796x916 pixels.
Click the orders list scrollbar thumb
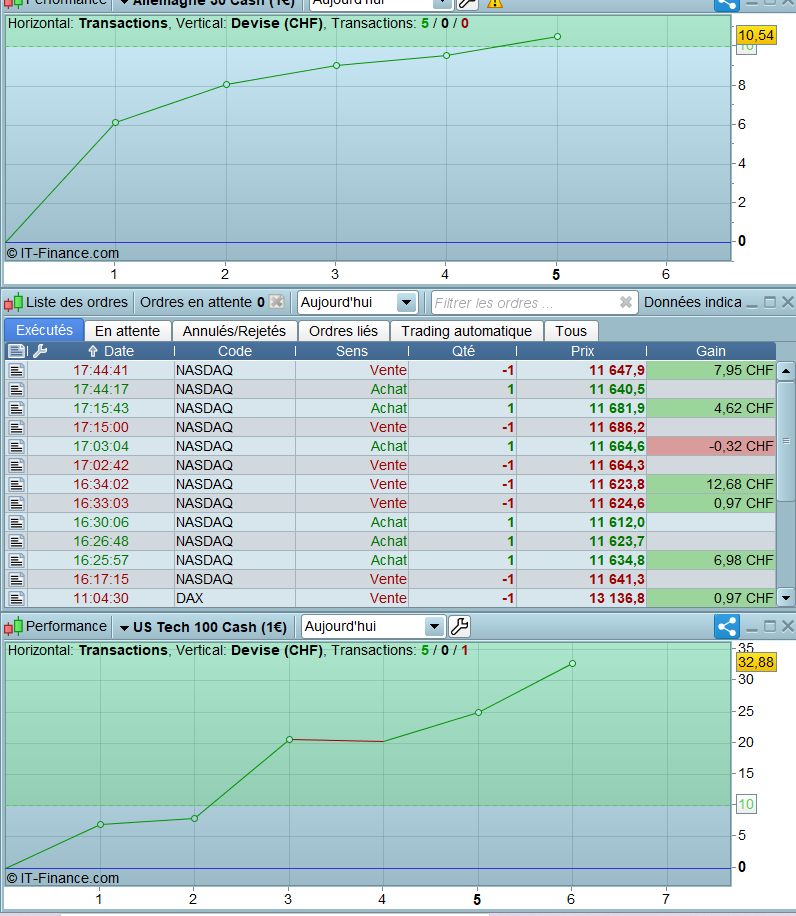[x=786, y=441]
